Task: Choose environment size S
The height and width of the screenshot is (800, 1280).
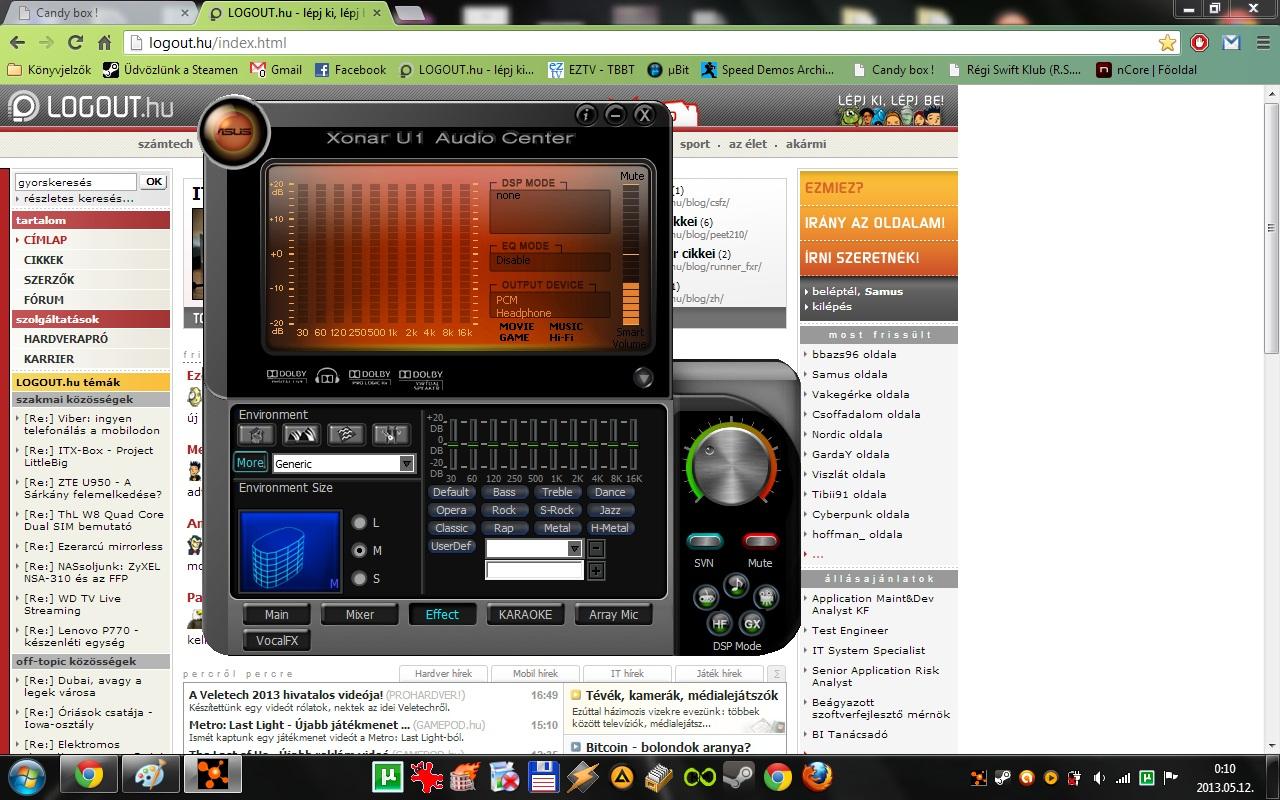Action: (x=360, y=578)
